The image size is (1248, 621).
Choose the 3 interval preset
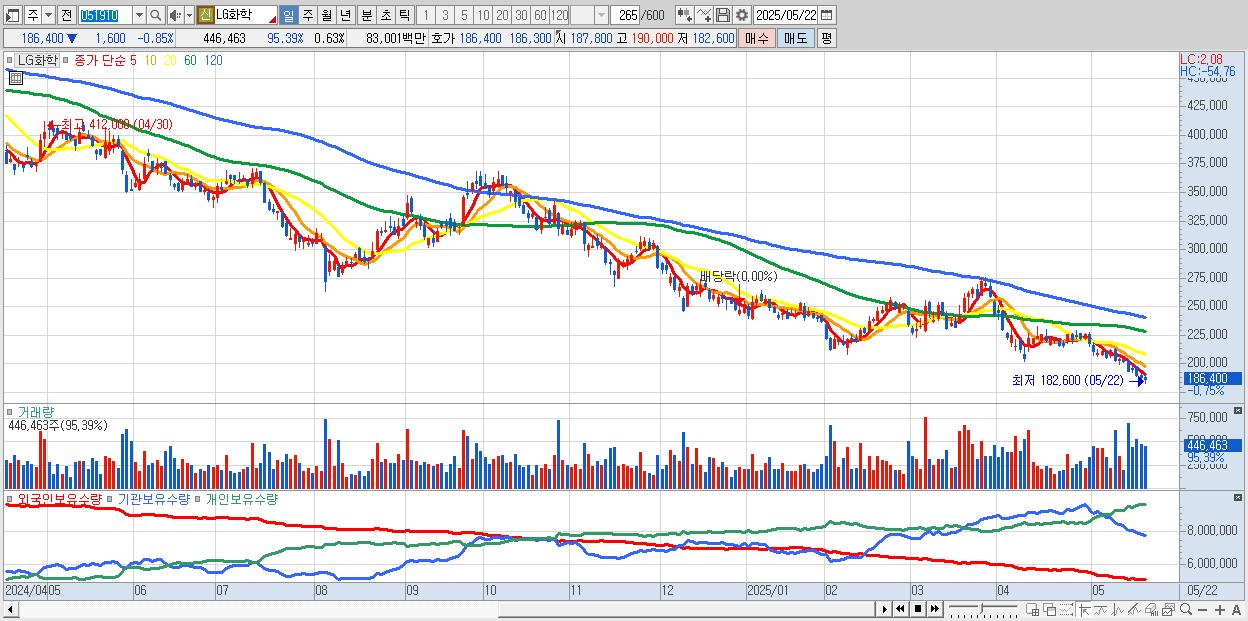coord(445,15)
